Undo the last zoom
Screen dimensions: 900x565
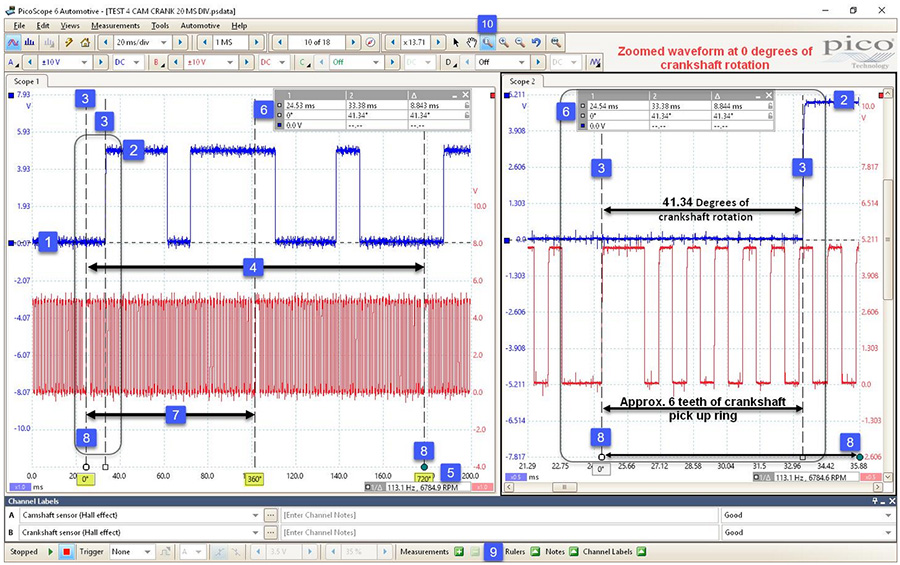(x=536, y=42)
